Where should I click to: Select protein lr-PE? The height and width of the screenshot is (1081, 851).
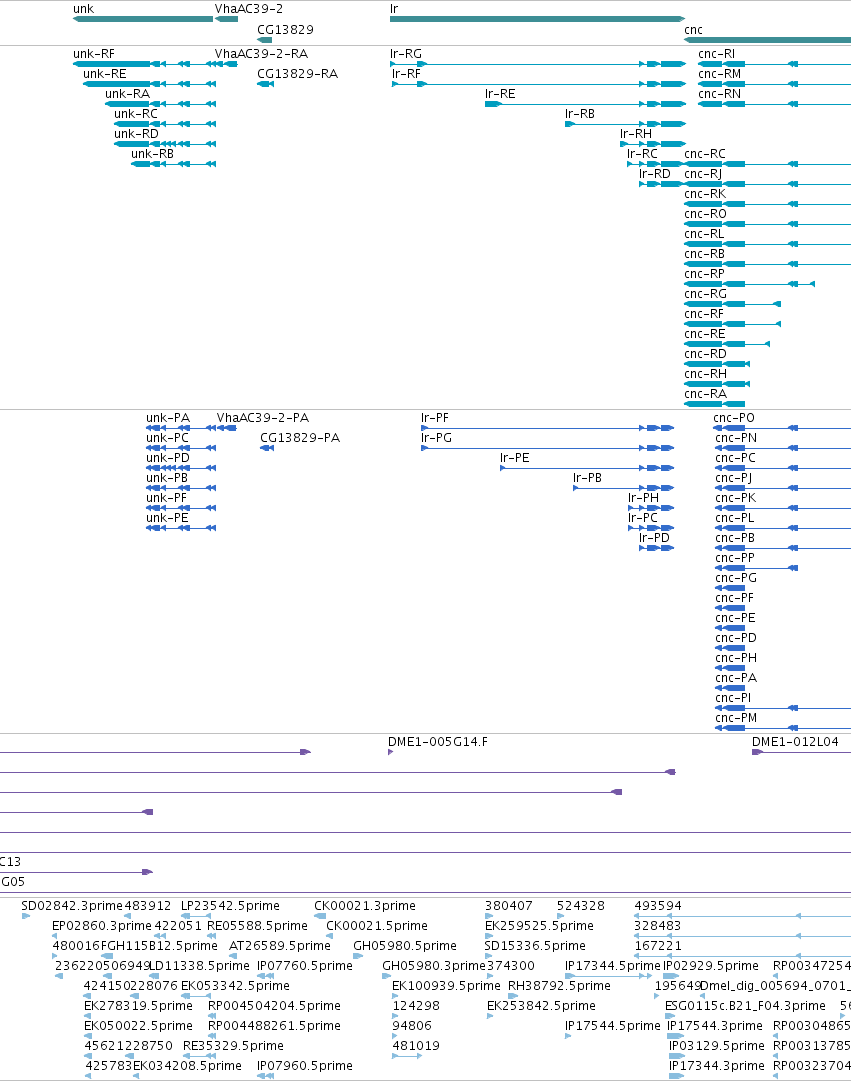click(587, 468)
